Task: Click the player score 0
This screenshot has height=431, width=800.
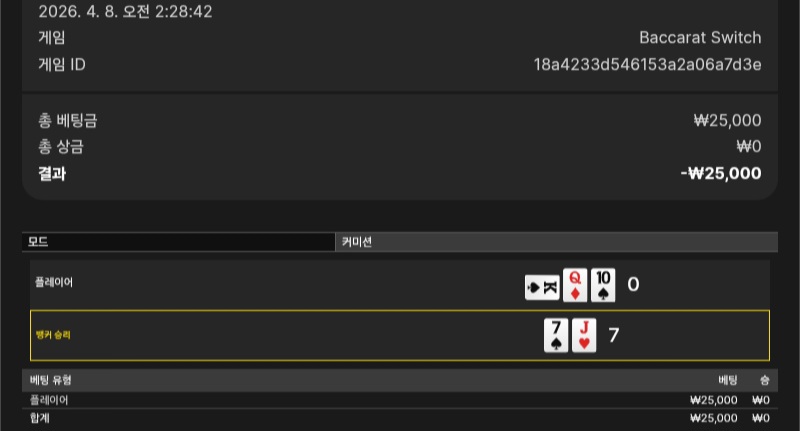Action: [x=633, y=285]
